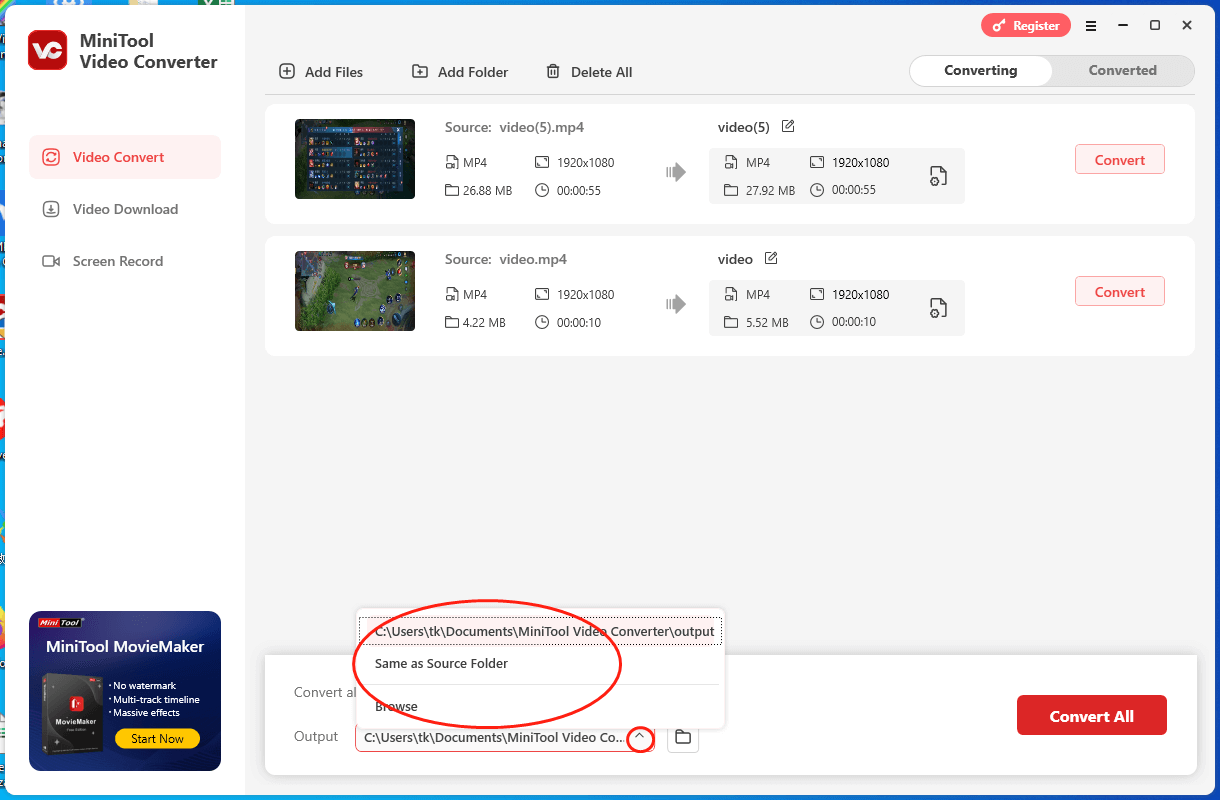Viewport: 1220px width, 800px height.
Task: Open the Screen Record section
Action: 125,261
